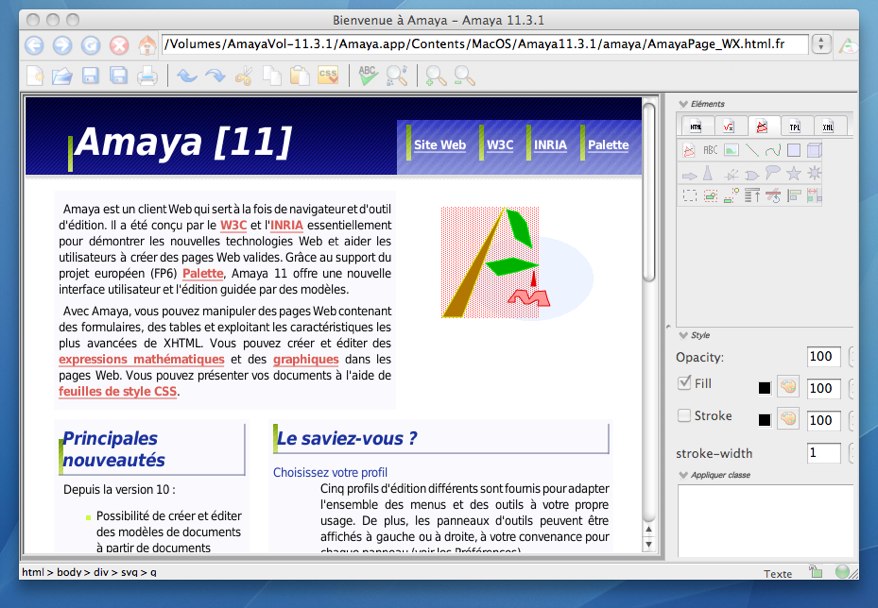This screenshot has width=878, height=608.
Task: Edit the stroke-width value field
Action: [x=824, y=453]
